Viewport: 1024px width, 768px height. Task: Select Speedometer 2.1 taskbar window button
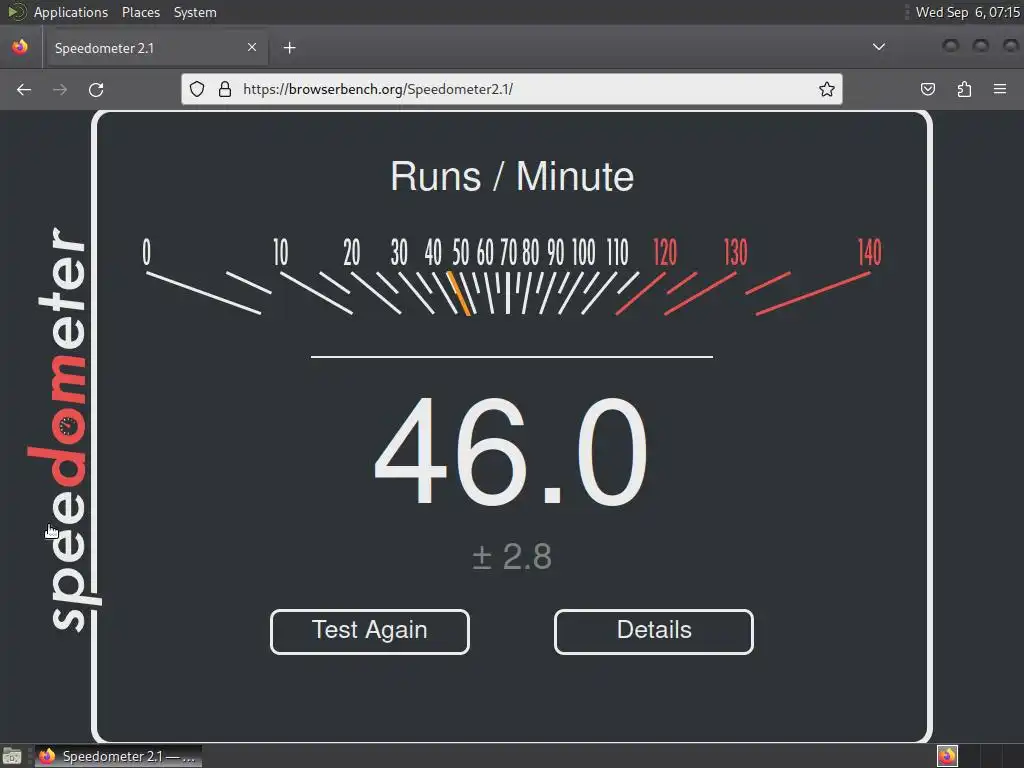(118, 756)
